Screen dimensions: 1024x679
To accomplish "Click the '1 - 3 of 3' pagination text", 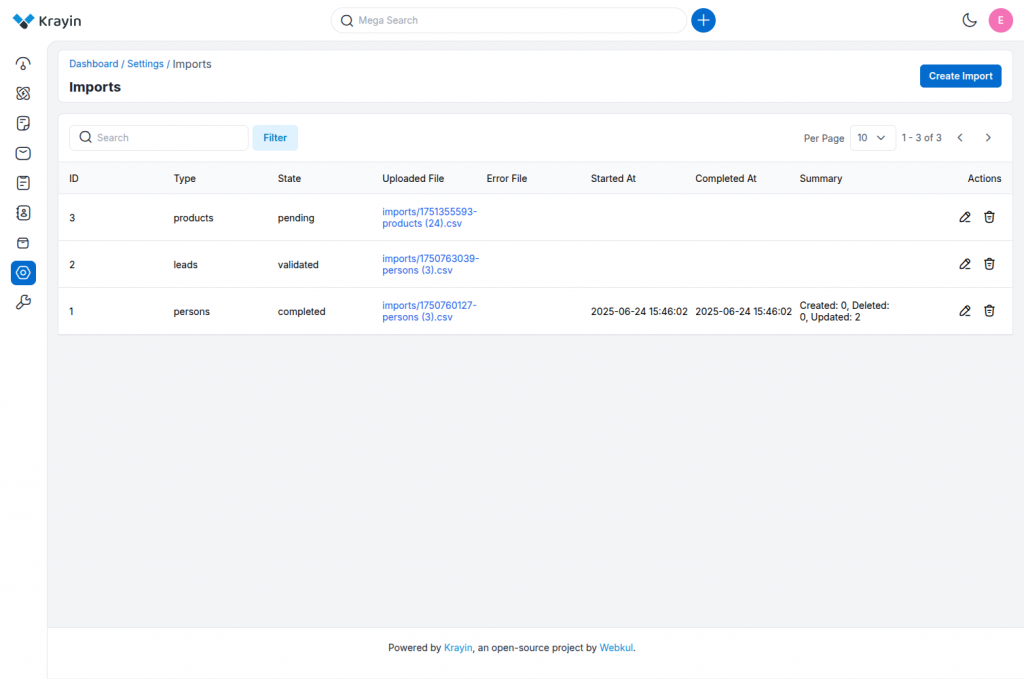I will click(x=921, y=138).
